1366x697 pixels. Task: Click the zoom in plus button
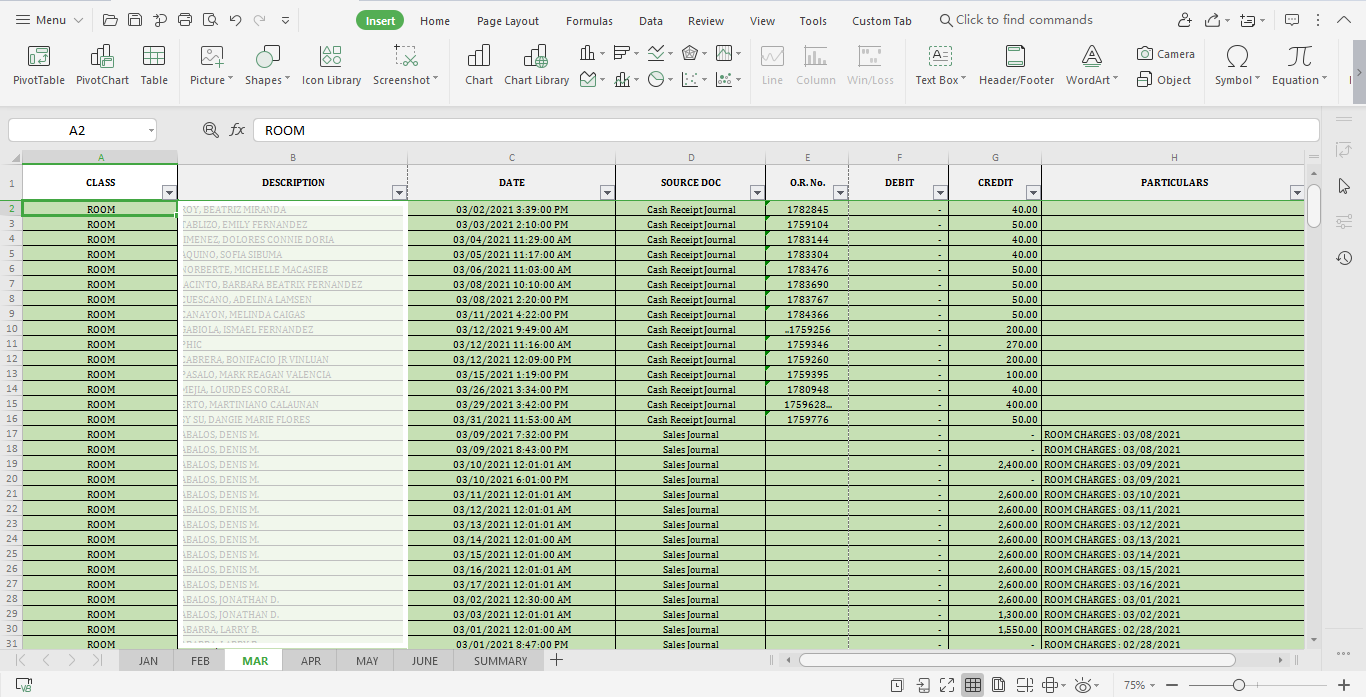tap(1344, 685)
